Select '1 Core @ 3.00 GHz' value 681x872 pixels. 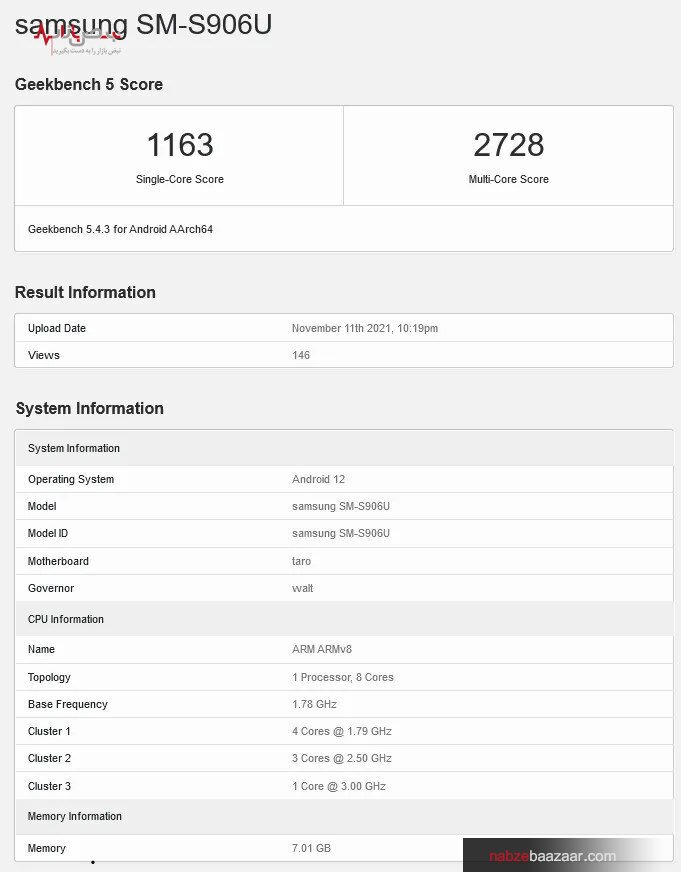coord(339,786)
